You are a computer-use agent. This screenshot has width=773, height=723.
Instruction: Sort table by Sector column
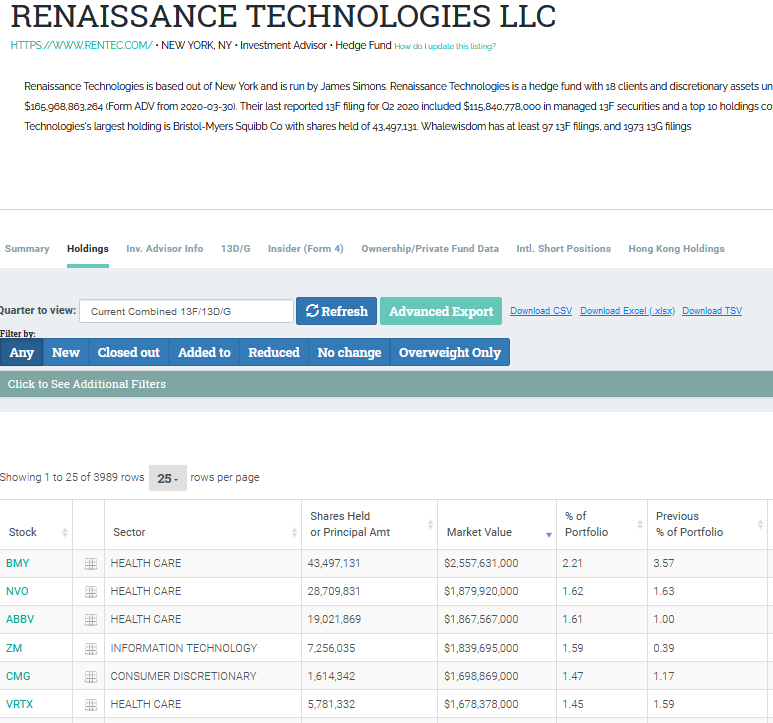click(203, 525)
